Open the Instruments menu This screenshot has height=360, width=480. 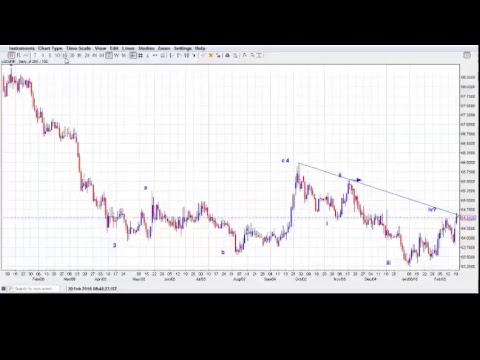tap(22, 48)
